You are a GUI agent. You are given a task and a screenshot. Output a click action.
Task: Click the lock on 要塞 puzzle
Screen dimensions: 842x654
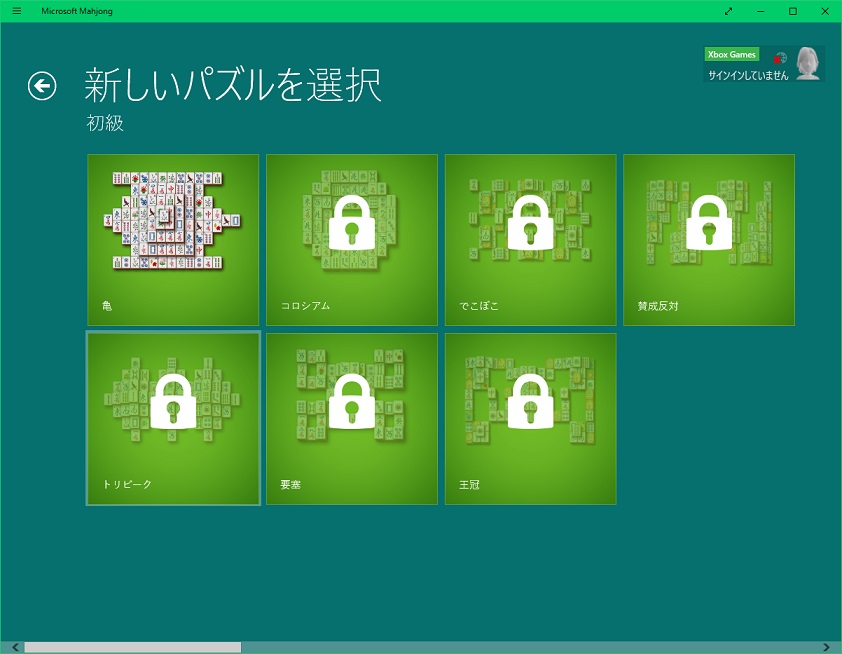(x=352, y=402)
